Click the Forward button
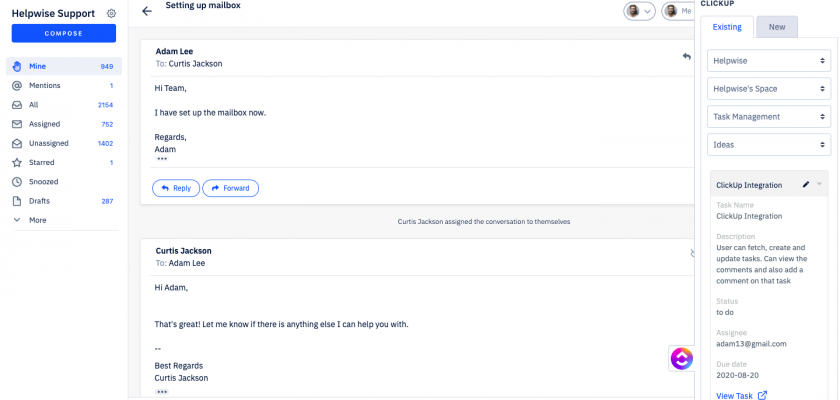This screenshot has width=840, height=400. point(230,188)
